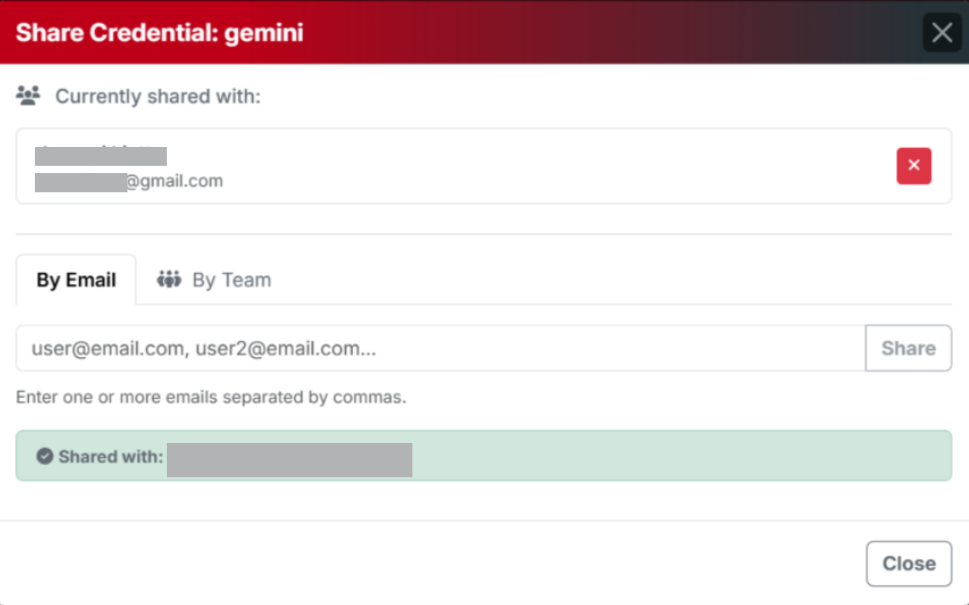Click the Share Credential: gemini title
The width and height of the screenshot is (969, 605).
[x=160, y=33]
